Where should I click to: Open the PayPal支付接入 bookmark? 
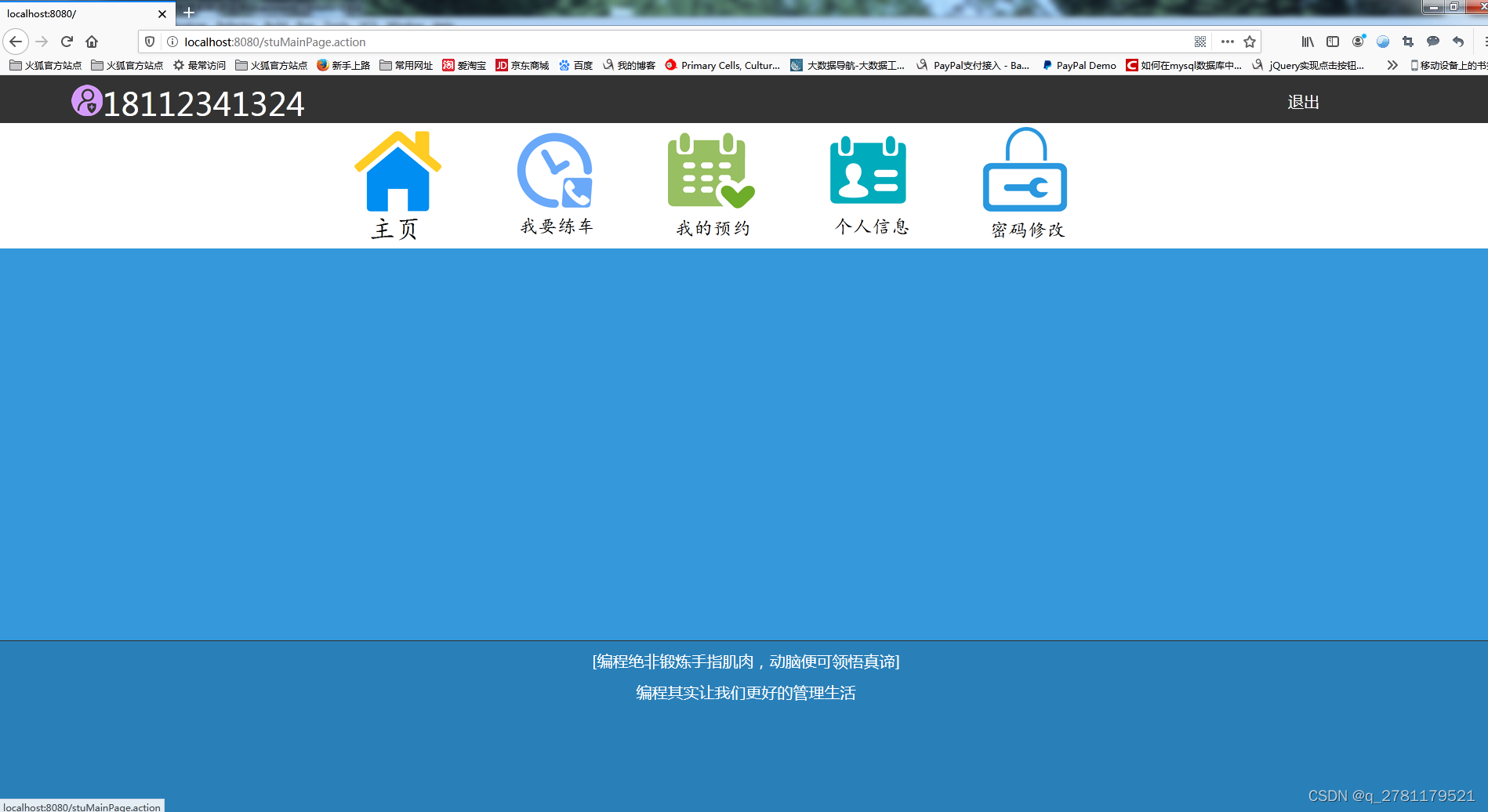click(973, 65)
